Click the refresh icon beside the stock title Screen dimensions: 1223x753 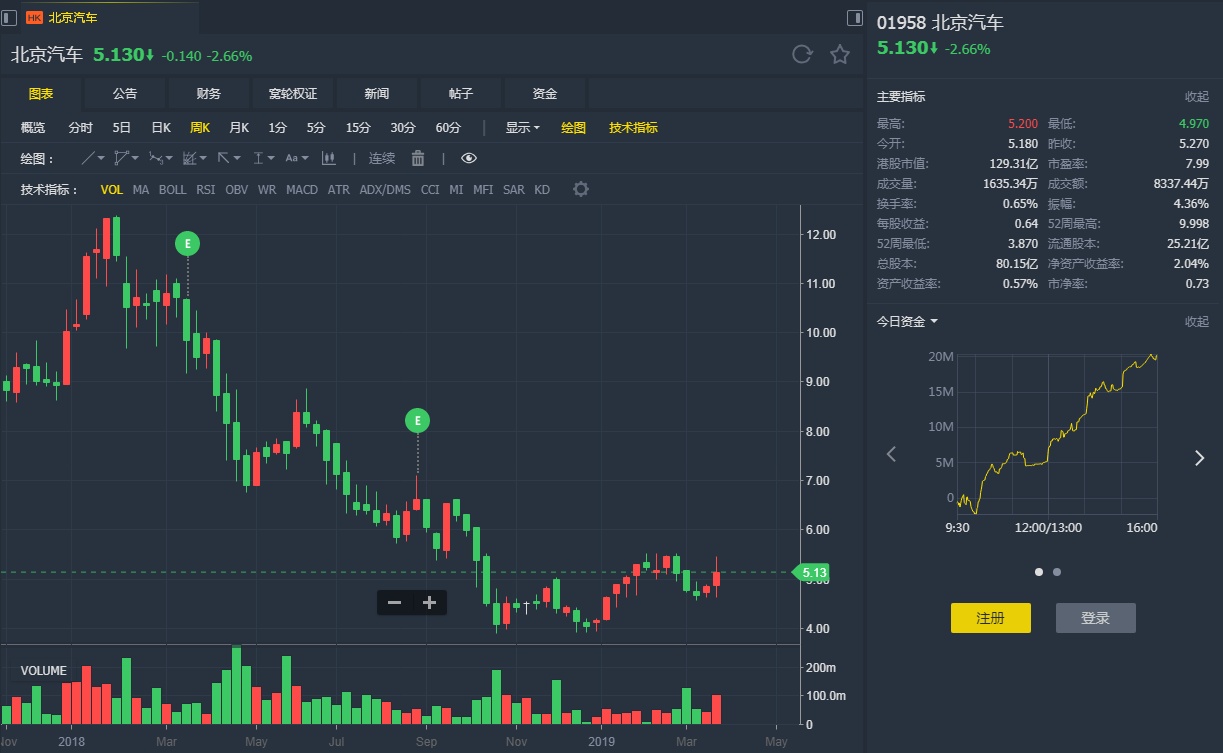[x=802, y=55]
